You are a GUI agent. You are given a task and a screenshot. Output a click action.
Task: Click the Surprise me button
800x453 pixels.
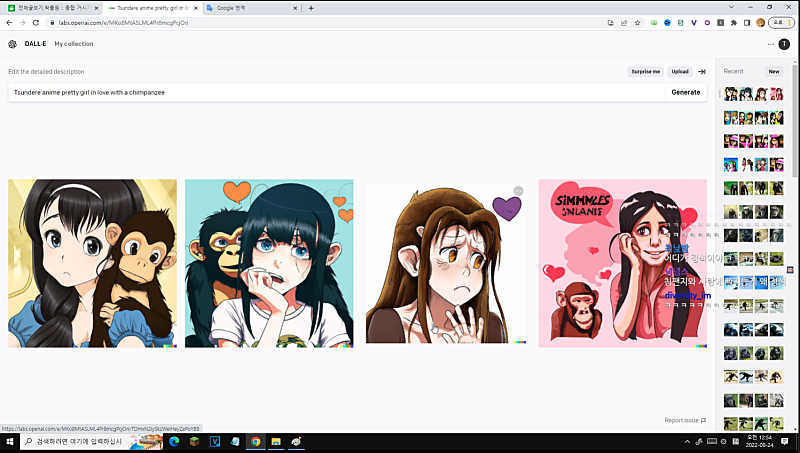(x=645, y=72)
